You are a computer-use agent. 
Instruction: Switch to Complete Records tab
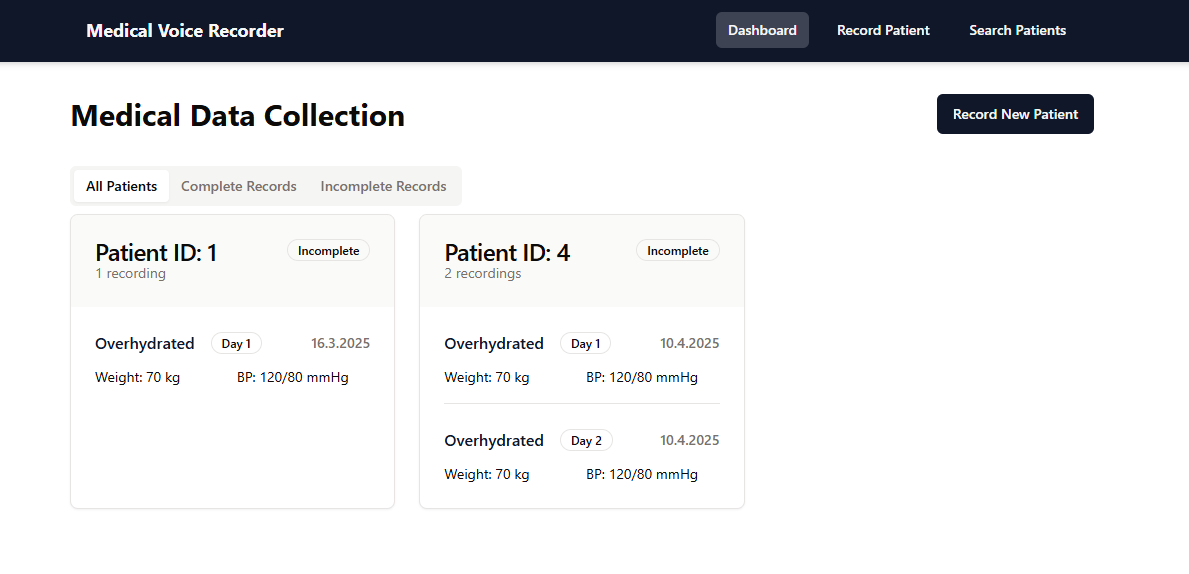tap(238, 186)
